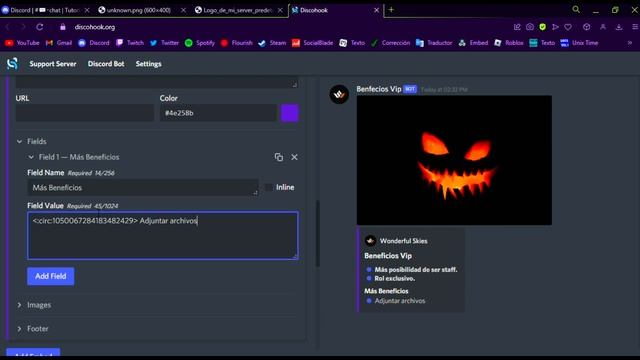The height and width of the screenshot is (360, 640).
Task: Close the Discohook browser tab
Action: point(376,10)
